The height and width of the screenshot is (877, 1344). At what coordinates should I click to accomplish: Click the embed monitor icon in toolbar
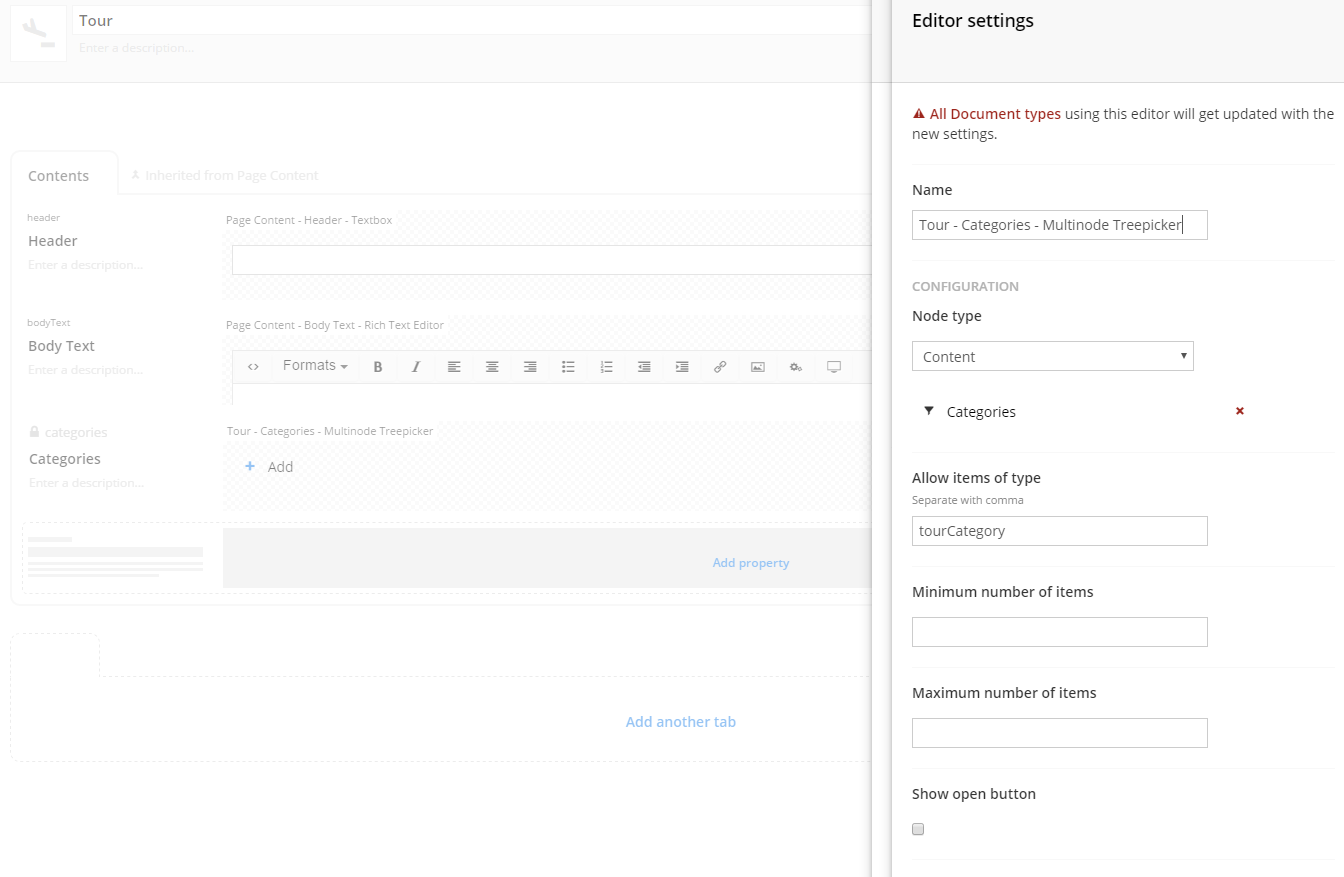(x=834, y=367)
